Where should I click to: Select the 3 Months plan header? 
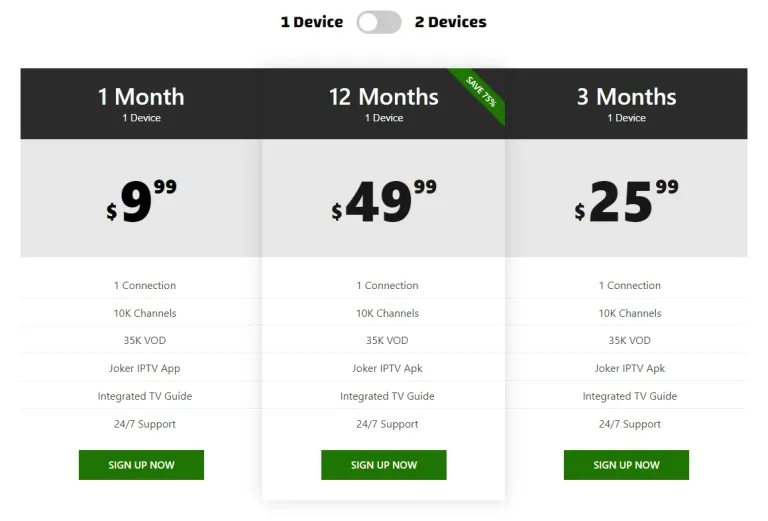coord(626,103)
